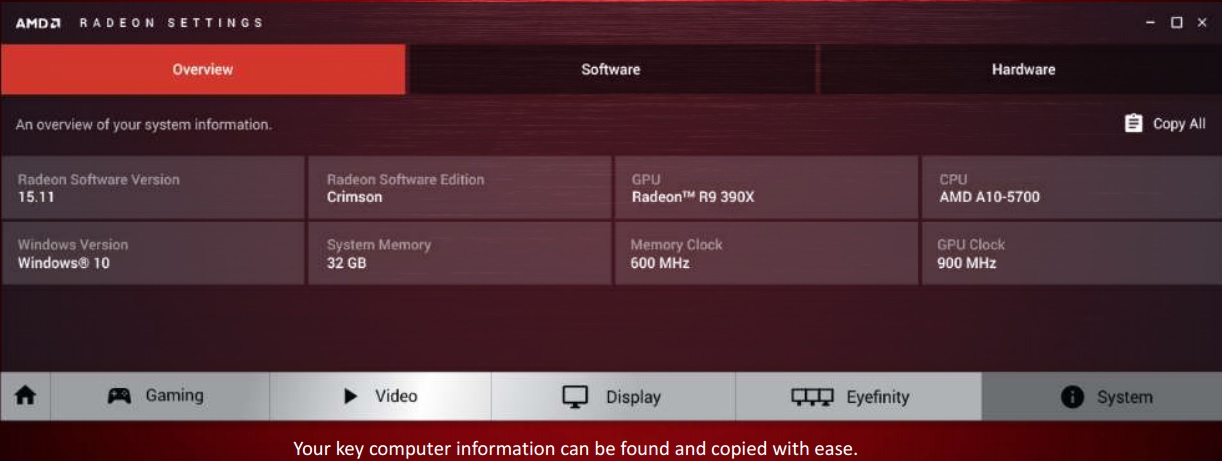Click the Windows Version tile
The image size is (1222, 461).
click(152, 252)
